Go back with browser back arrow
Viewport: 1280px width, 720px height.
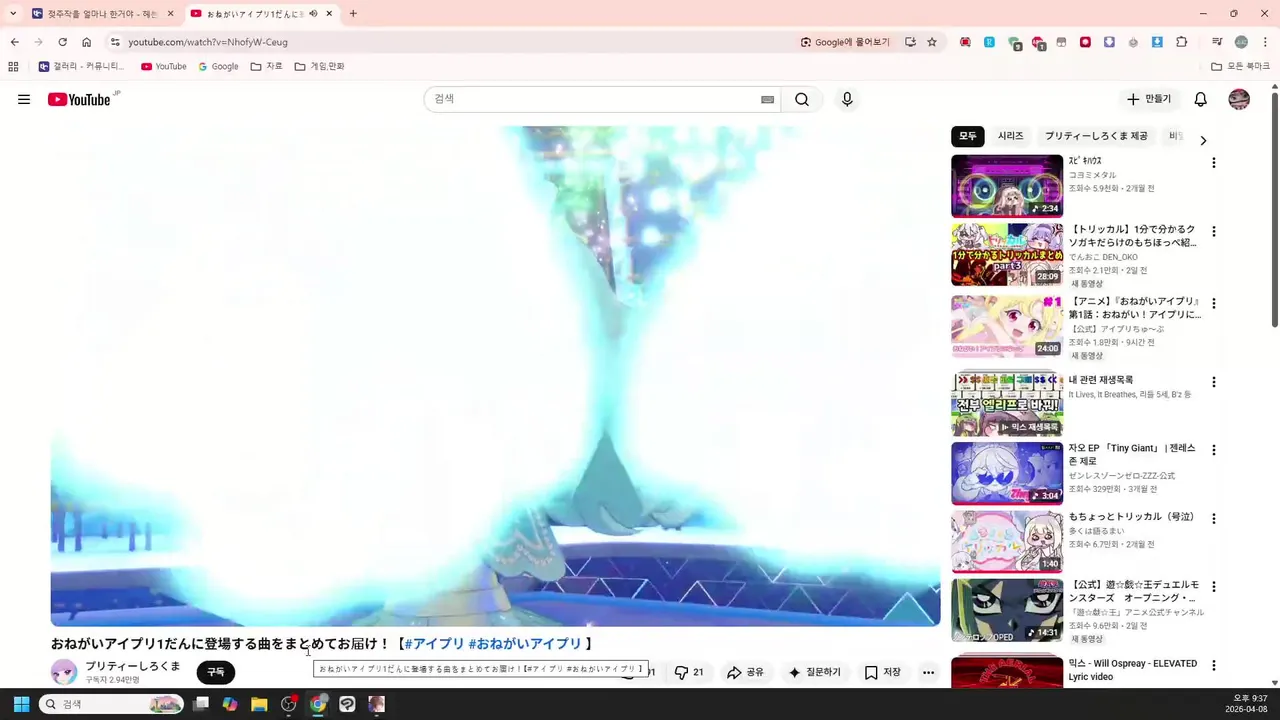point(14,42)
